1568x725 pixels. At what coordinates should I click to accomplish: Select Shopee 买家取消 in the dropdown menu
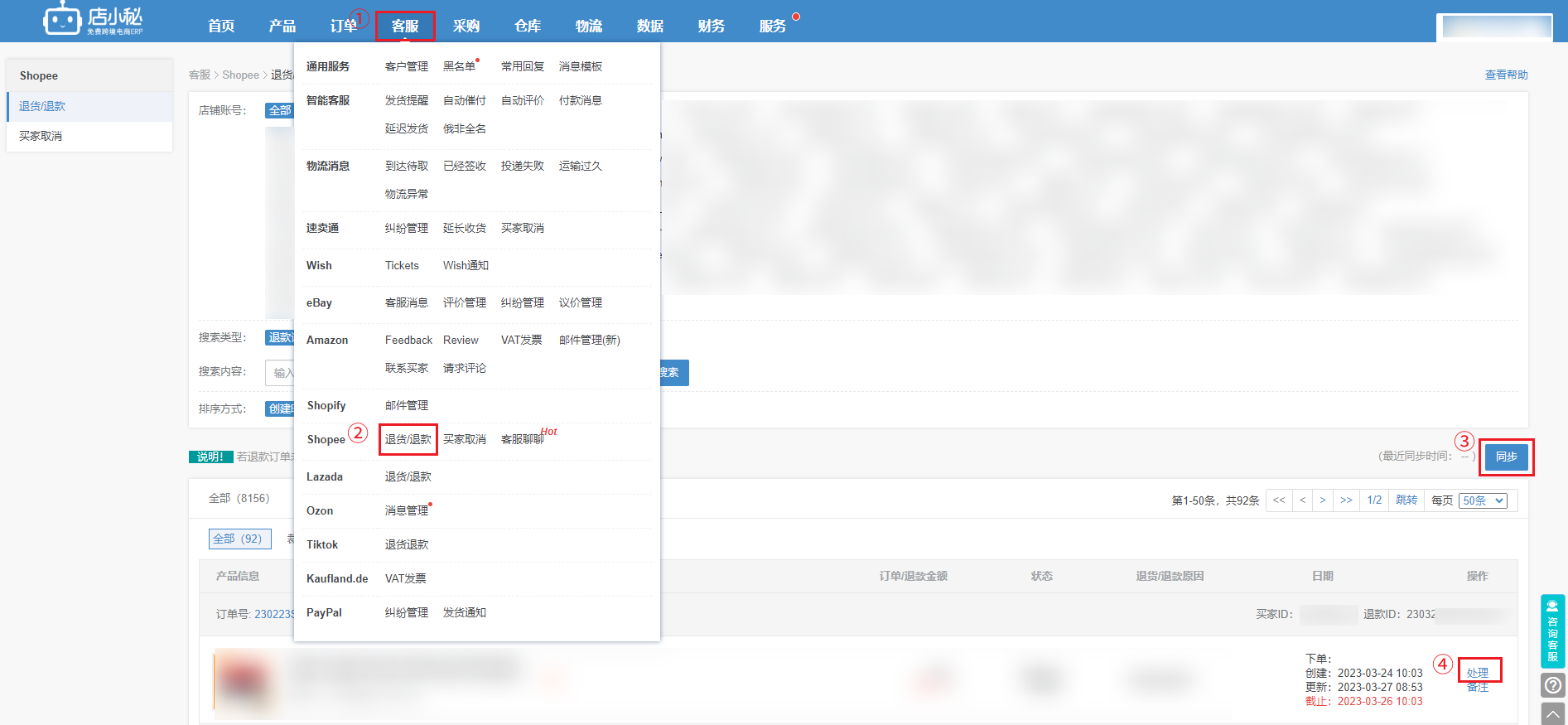[x=465, y=439]
